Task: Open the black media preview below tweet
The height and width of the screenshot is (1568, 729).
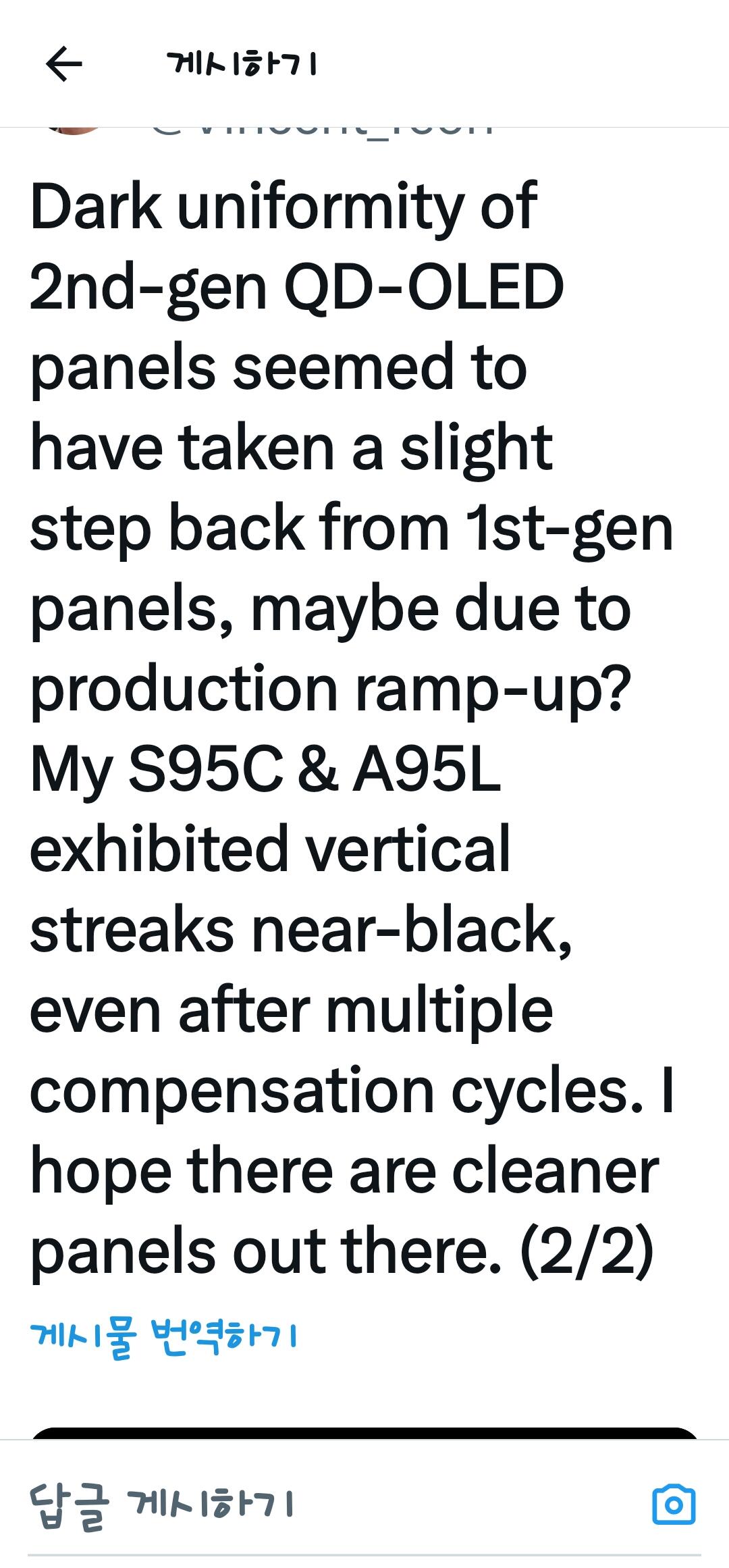Action: tap(364, 1433)
